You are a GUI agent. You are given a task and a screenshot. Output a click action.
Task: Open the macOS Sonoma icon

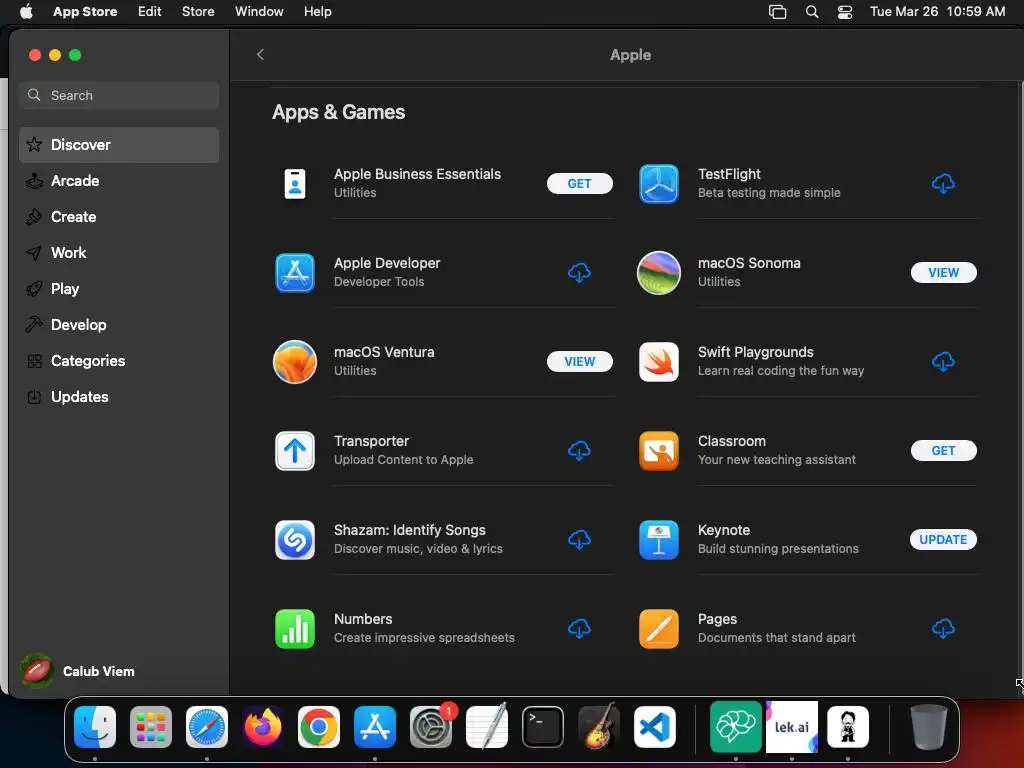pyautogui.click(x=658, y=272)
